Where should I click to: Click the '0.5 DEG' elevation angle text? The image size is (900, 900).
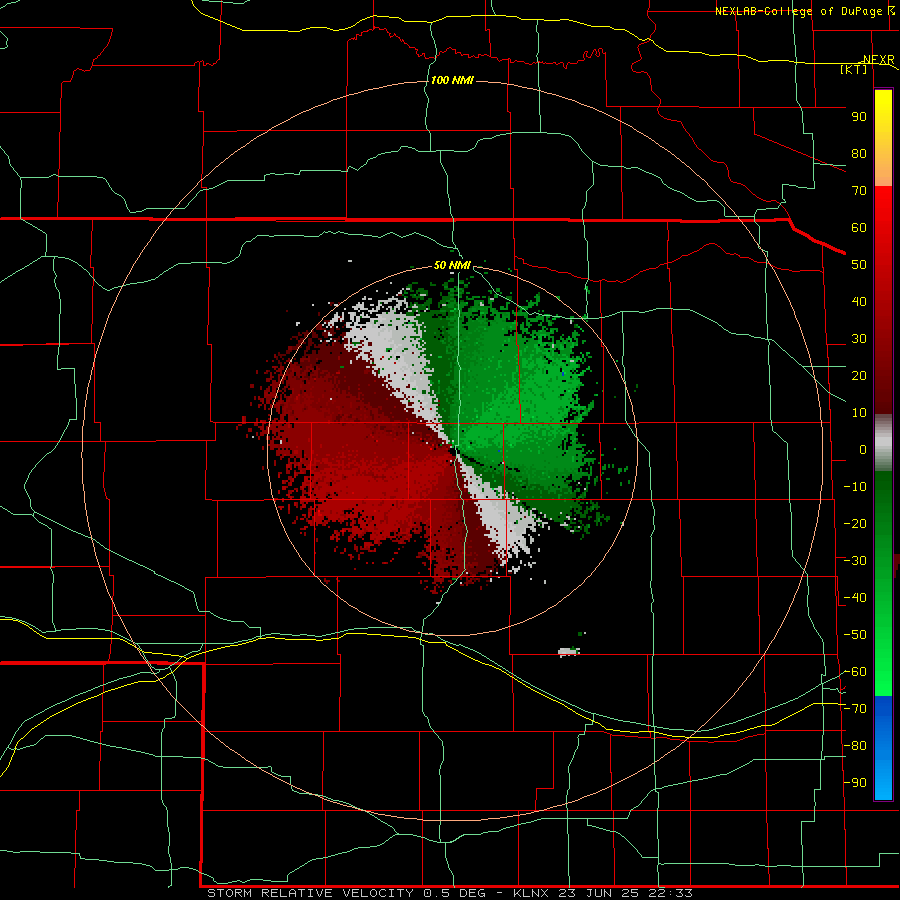pyautogui.click(x=455, y=893)
